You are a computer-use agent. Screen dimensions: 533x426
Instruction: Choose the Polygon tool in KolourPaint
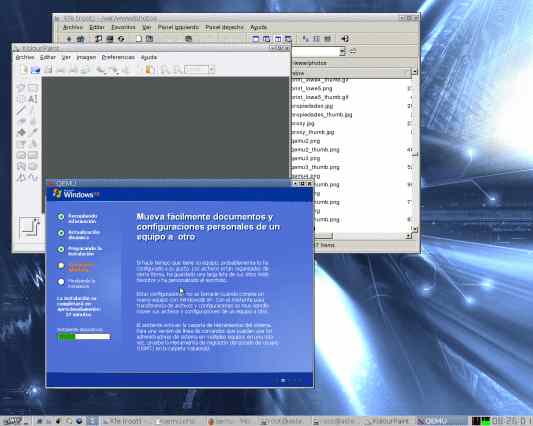(x=21, y=166)
